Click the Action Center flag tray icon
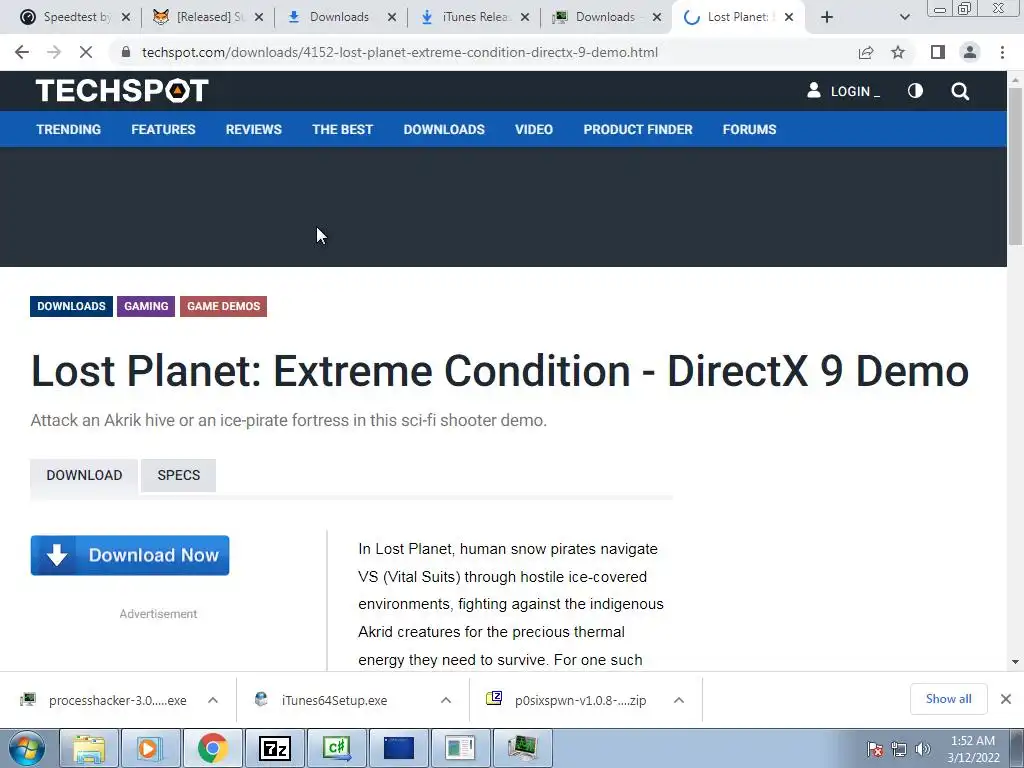 (875, 749)
